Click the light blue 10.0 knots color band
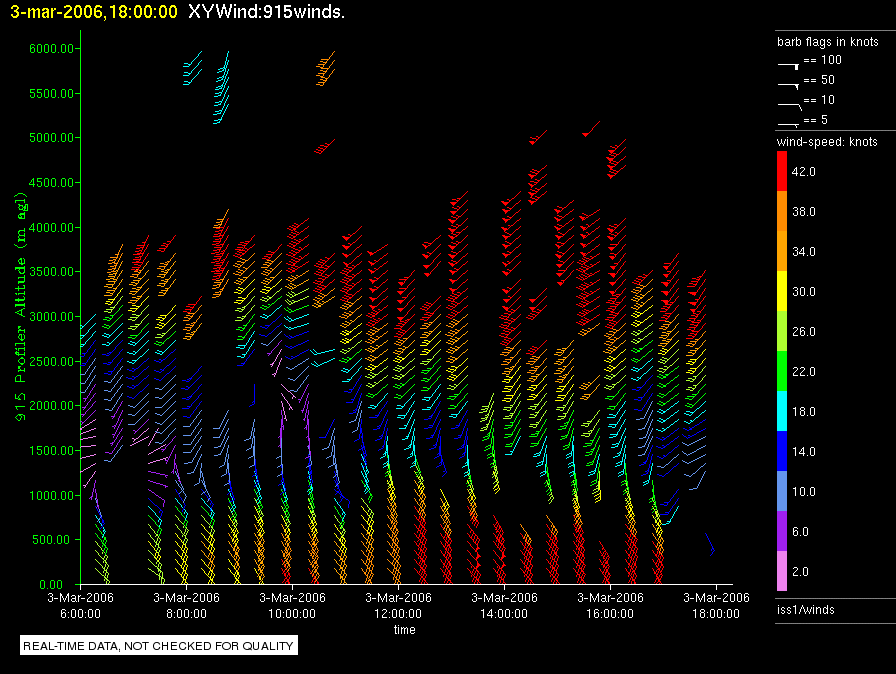The height and width of the screenshot is (674, 896). click(x=782, y=491)
